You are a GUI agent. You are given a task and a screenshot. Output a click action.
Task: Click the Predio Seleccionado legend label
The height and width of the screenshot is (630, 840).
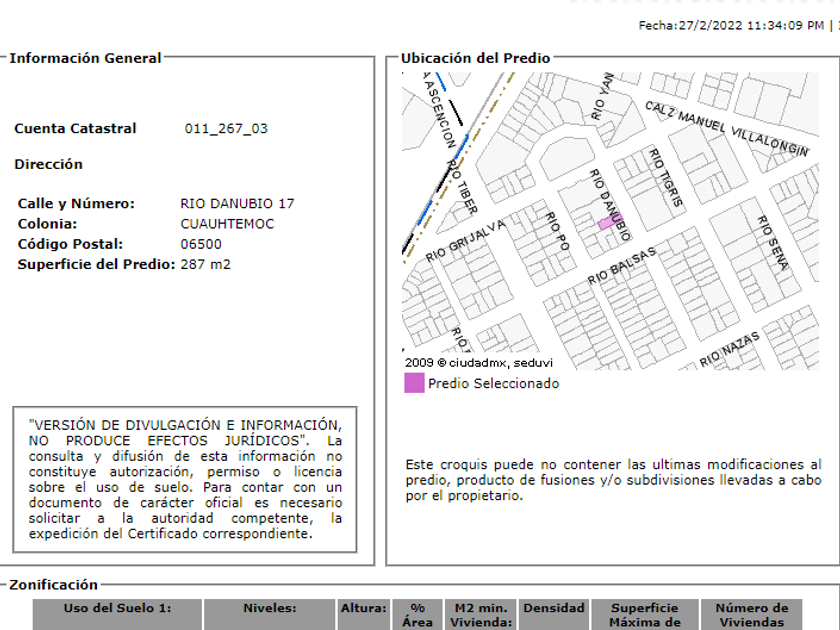click(493, 384)
